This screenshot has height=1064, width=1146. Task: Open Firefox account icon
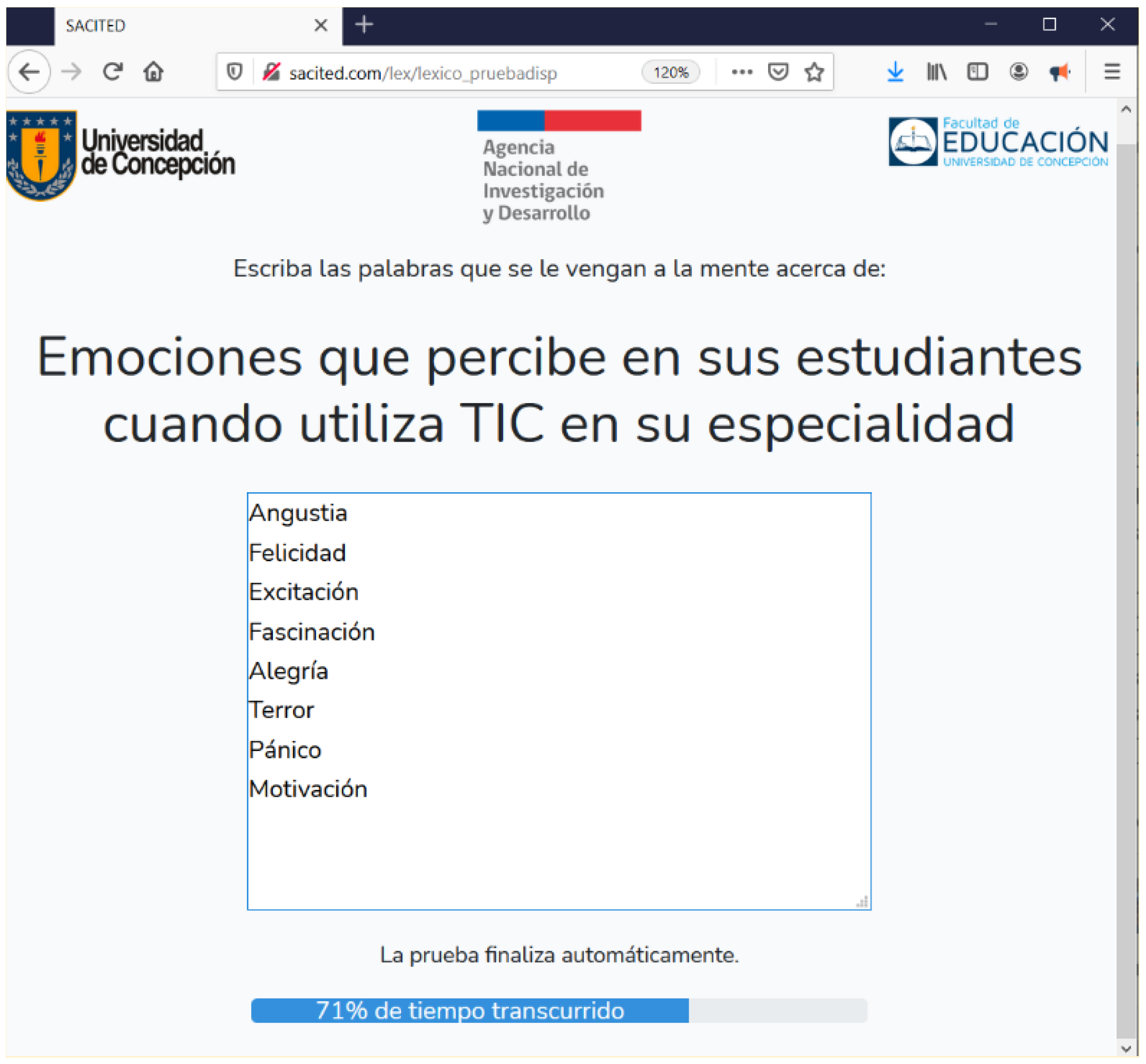[x=1018, y=73]
